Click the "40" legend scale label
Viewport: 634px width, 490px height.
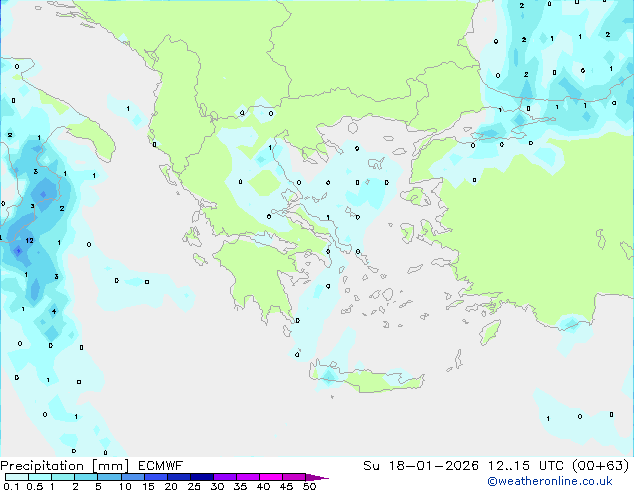(x=263, y=486)
